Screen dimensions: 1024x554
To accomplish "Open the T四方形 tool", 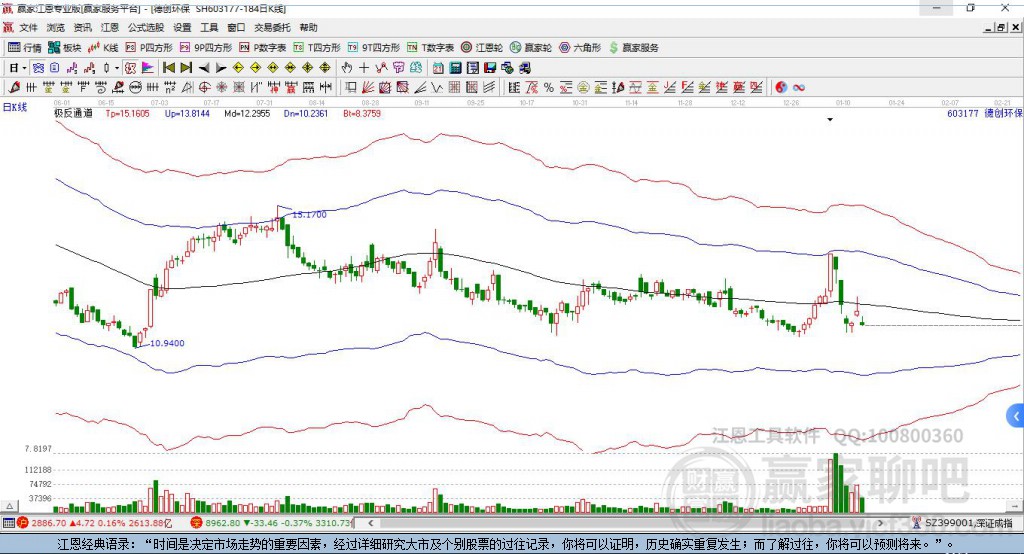I will point(317,48).
